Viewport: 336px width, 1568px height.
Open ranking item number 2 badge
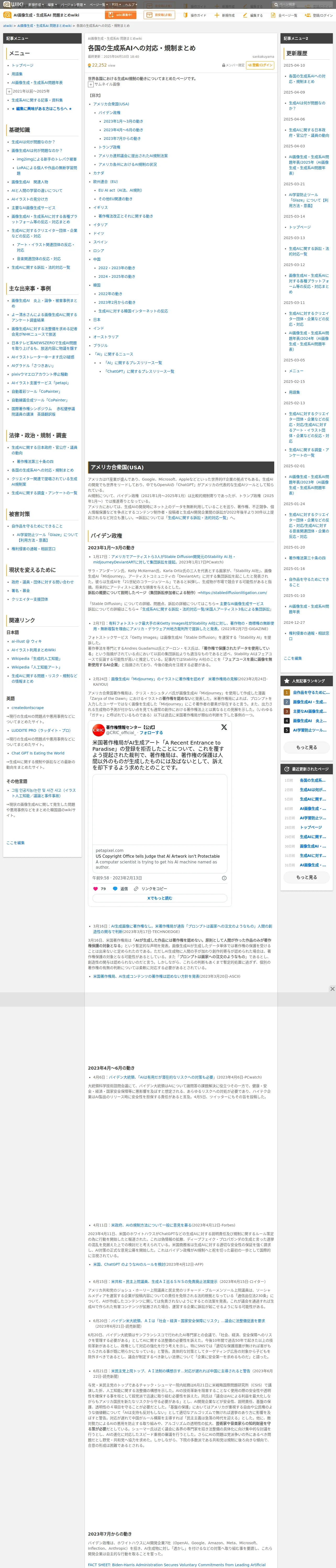pyautogui.click(x=287, y=702)
